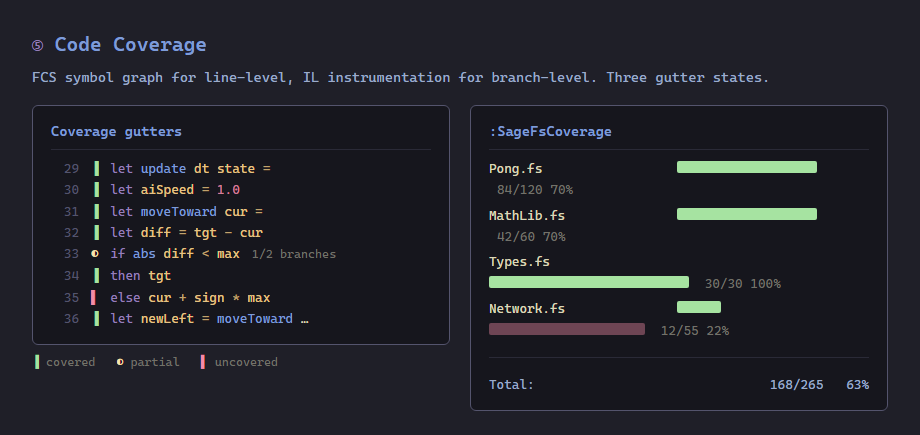Click the covered gutter marker on line 31
This screenshot has width=920, height=435.
point(96,212)
